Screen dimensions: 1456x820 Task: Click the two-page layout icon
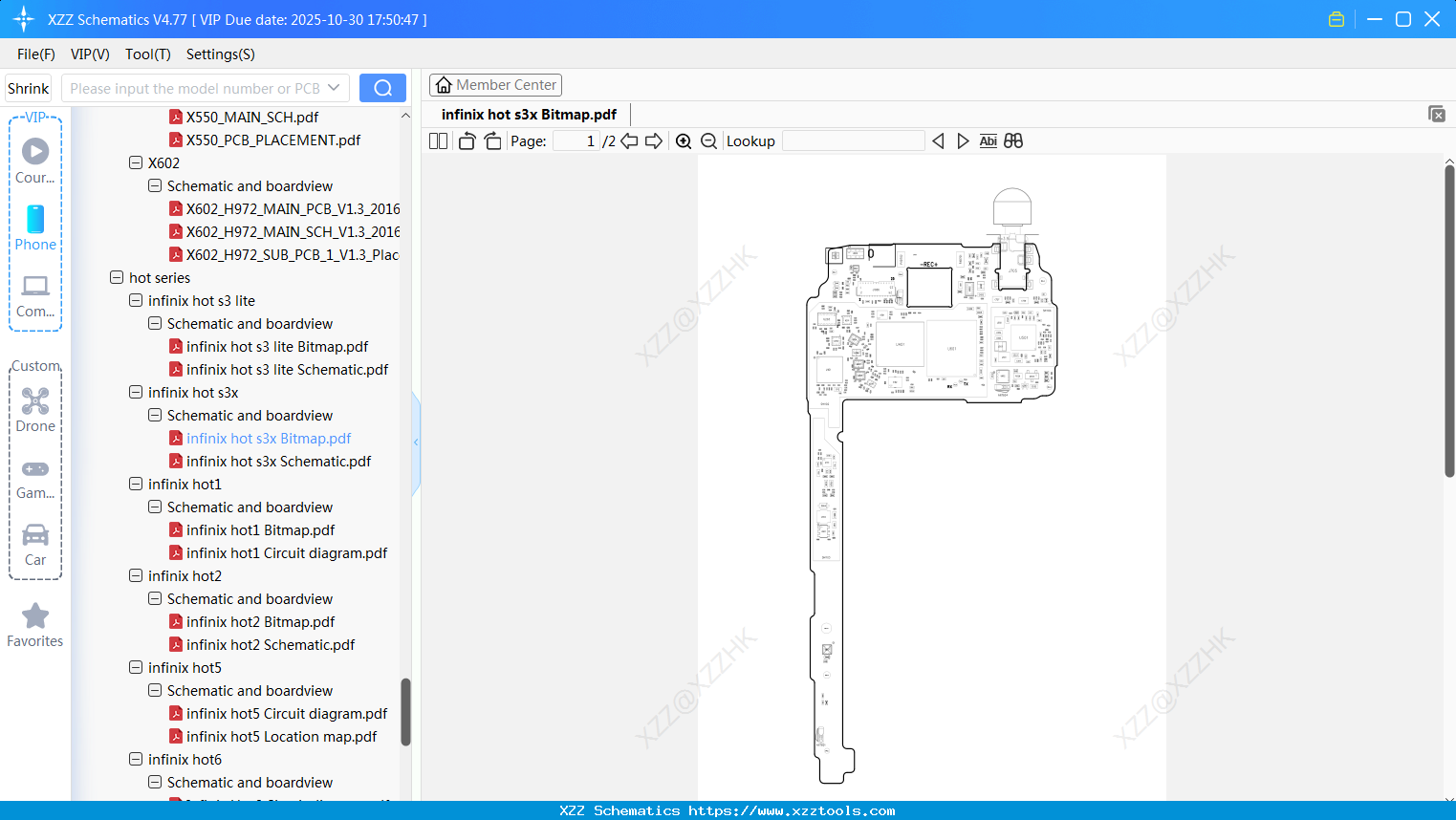tap(437, 140)
